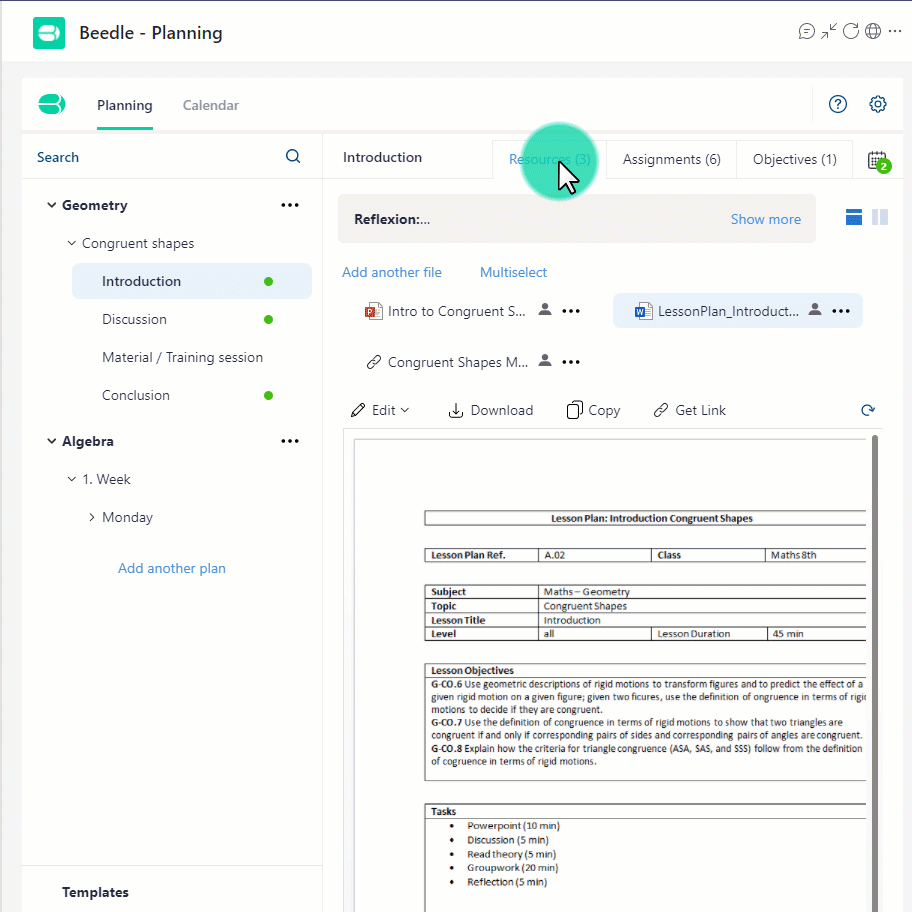Click the Multiselect link

pos(513,272)
